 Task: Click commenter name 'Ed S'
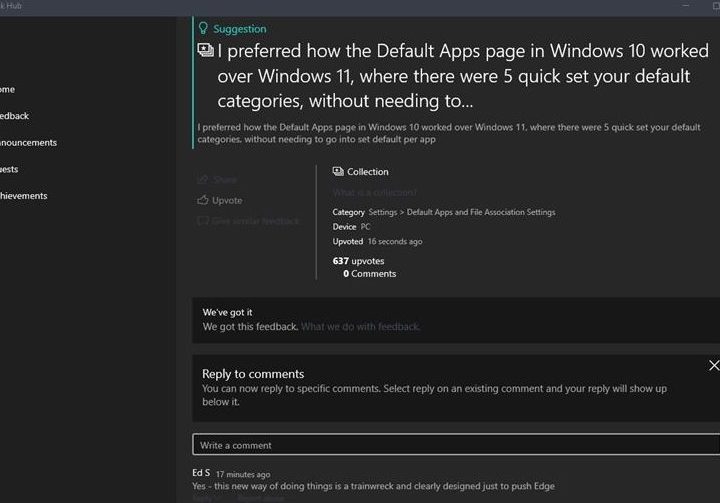(x=201, y=472)
